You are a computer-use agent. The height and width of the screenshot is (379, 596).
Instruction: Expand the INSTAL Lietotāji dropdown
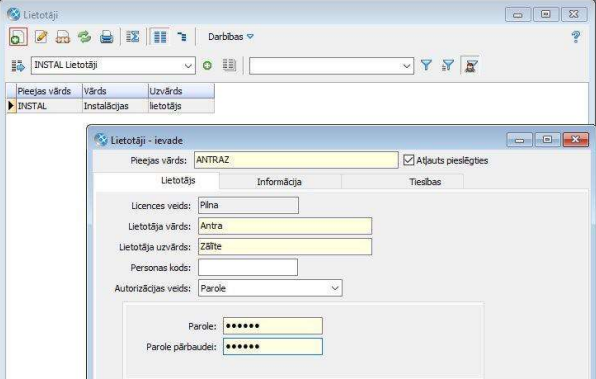point(188,66)
